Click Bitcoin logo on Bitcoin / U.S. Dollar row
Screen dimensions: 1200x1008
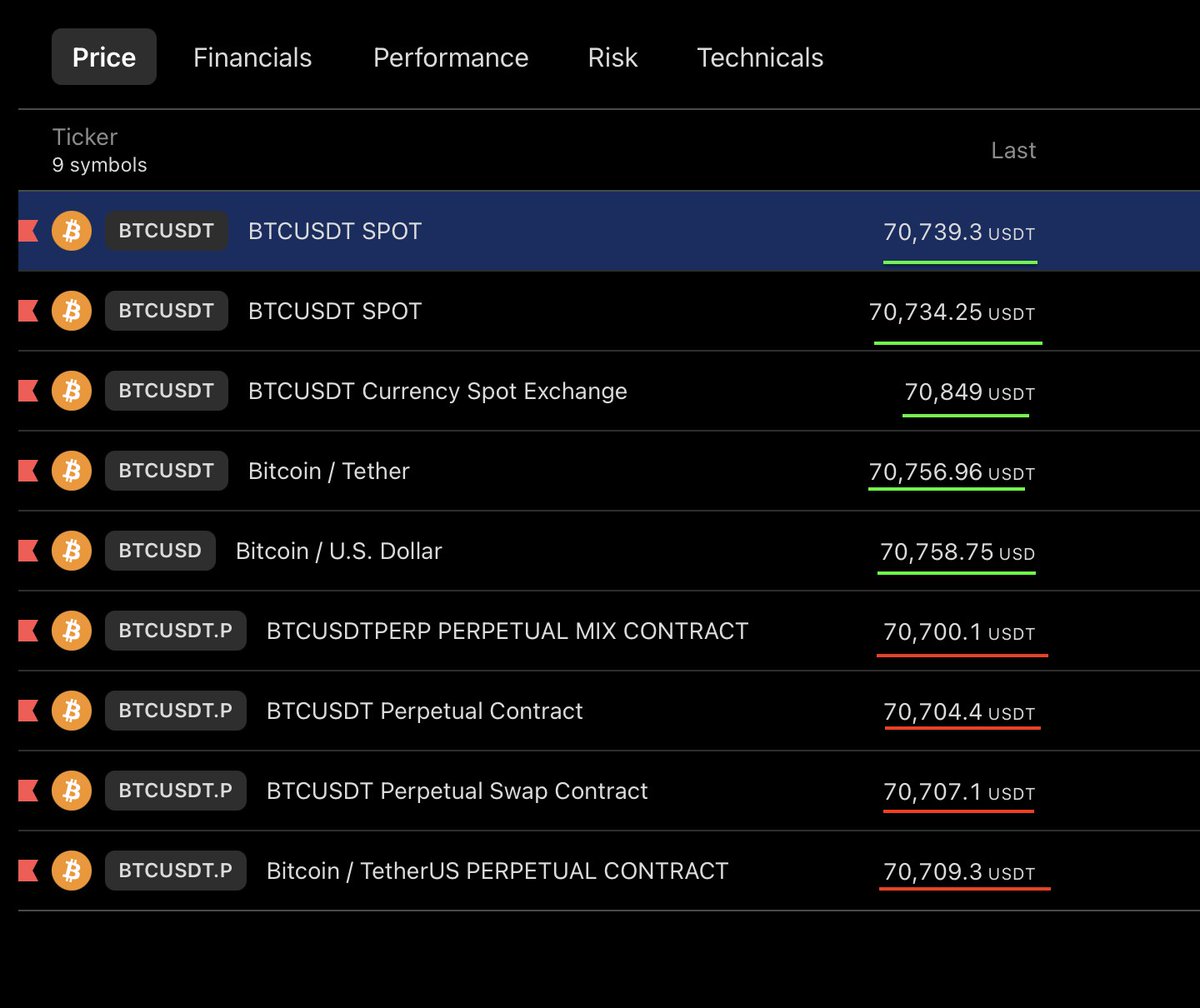(x=71, y=551)
